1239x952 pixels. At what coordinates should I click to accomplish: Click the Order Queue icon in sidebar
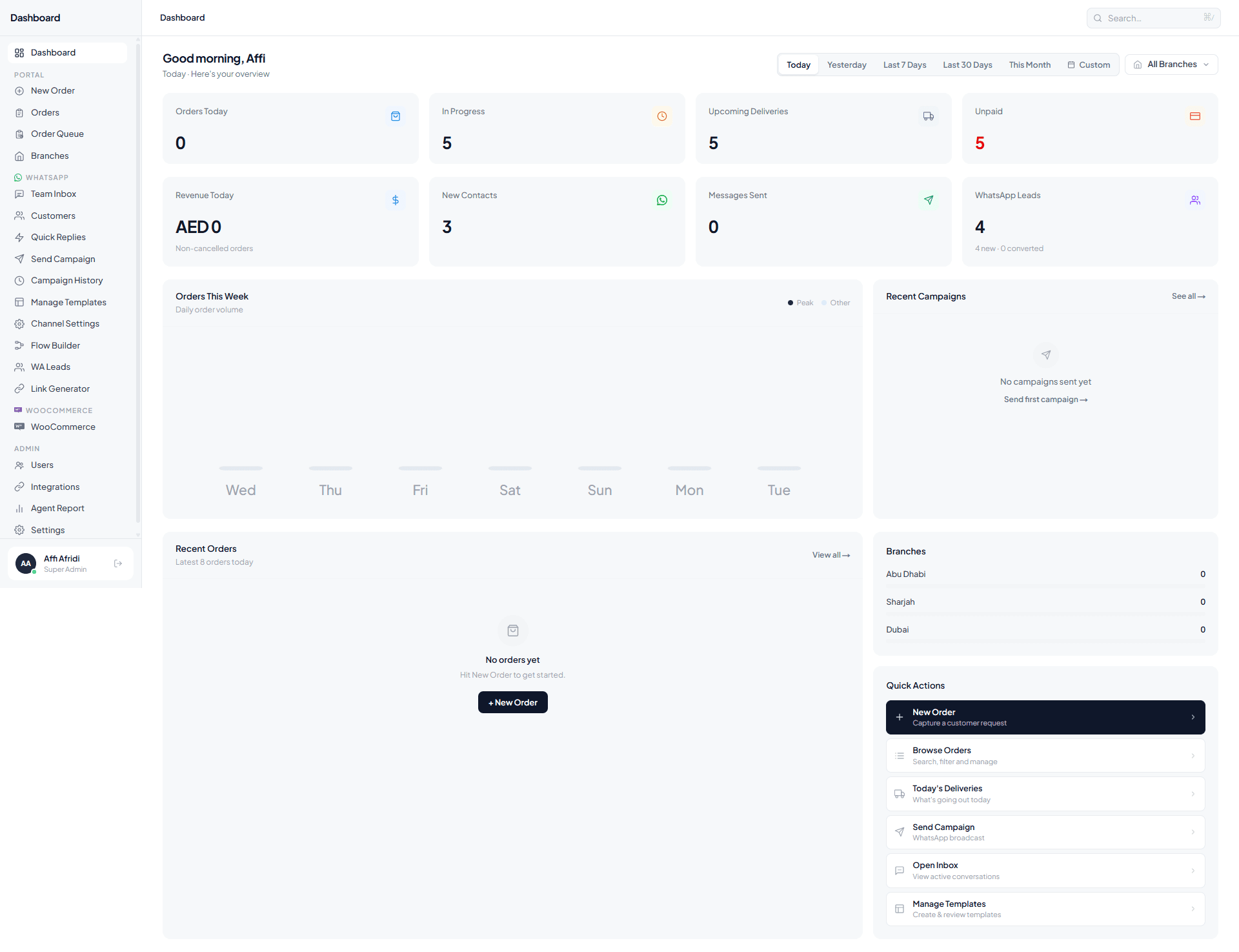pos(19,134)
